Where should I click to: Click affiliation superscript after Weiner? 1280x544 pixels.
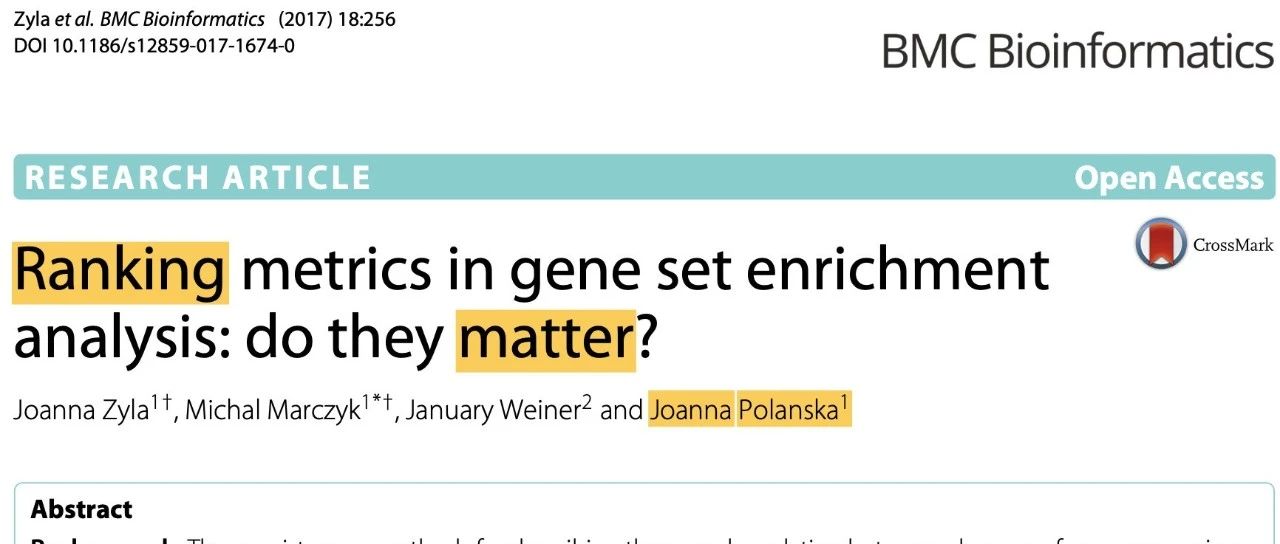(588, 403)
